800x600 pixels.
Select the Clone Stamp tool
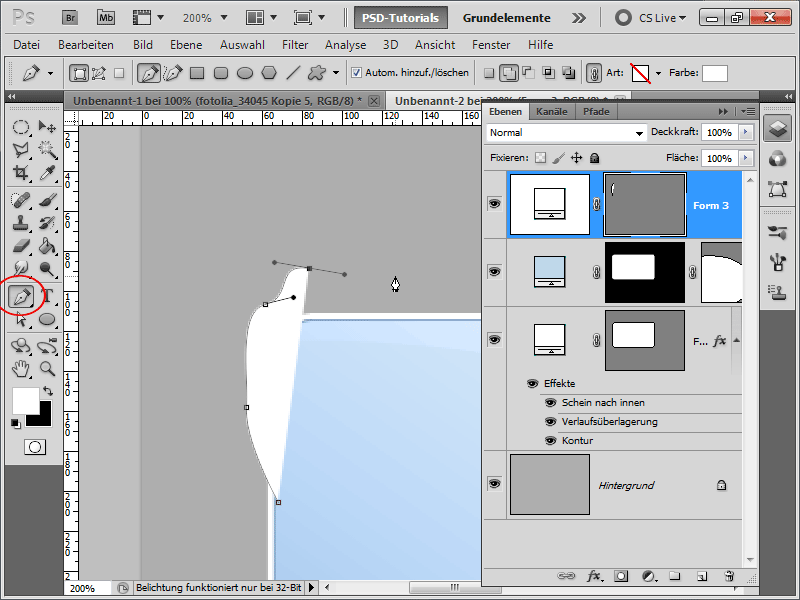click(20, 223)
